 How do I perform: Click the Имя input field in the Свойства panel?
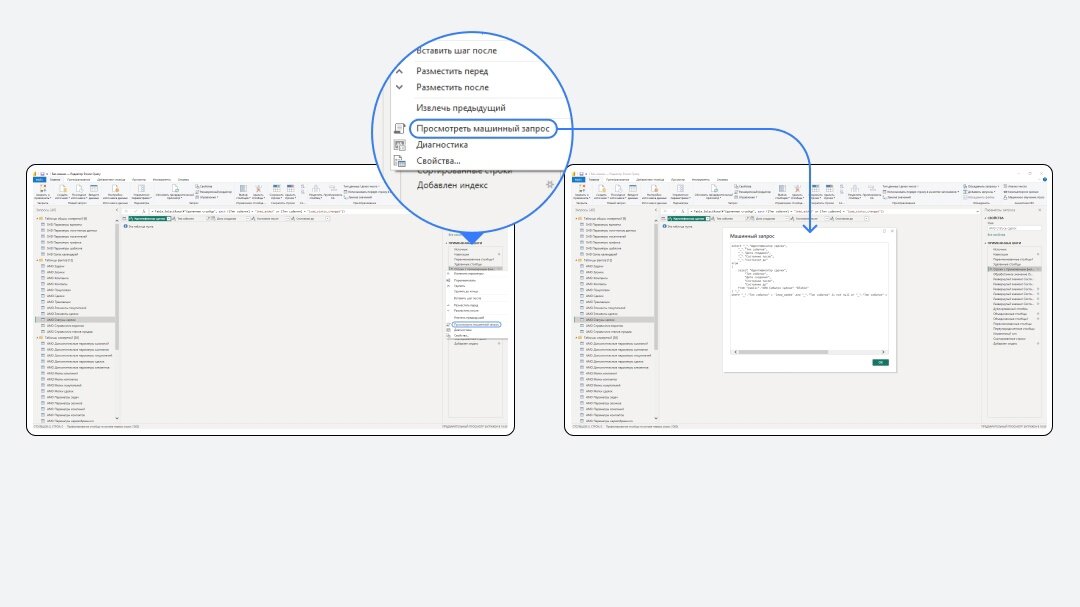(1014, 228)
